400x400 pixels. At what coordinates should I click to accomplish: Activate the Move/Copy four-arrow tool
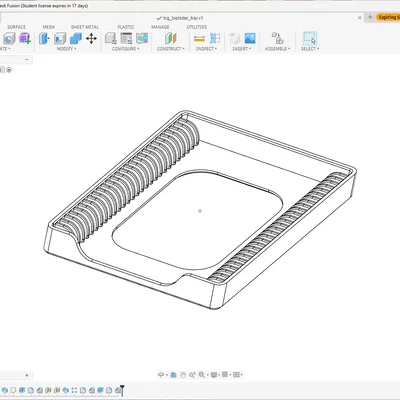click(91, 39)
